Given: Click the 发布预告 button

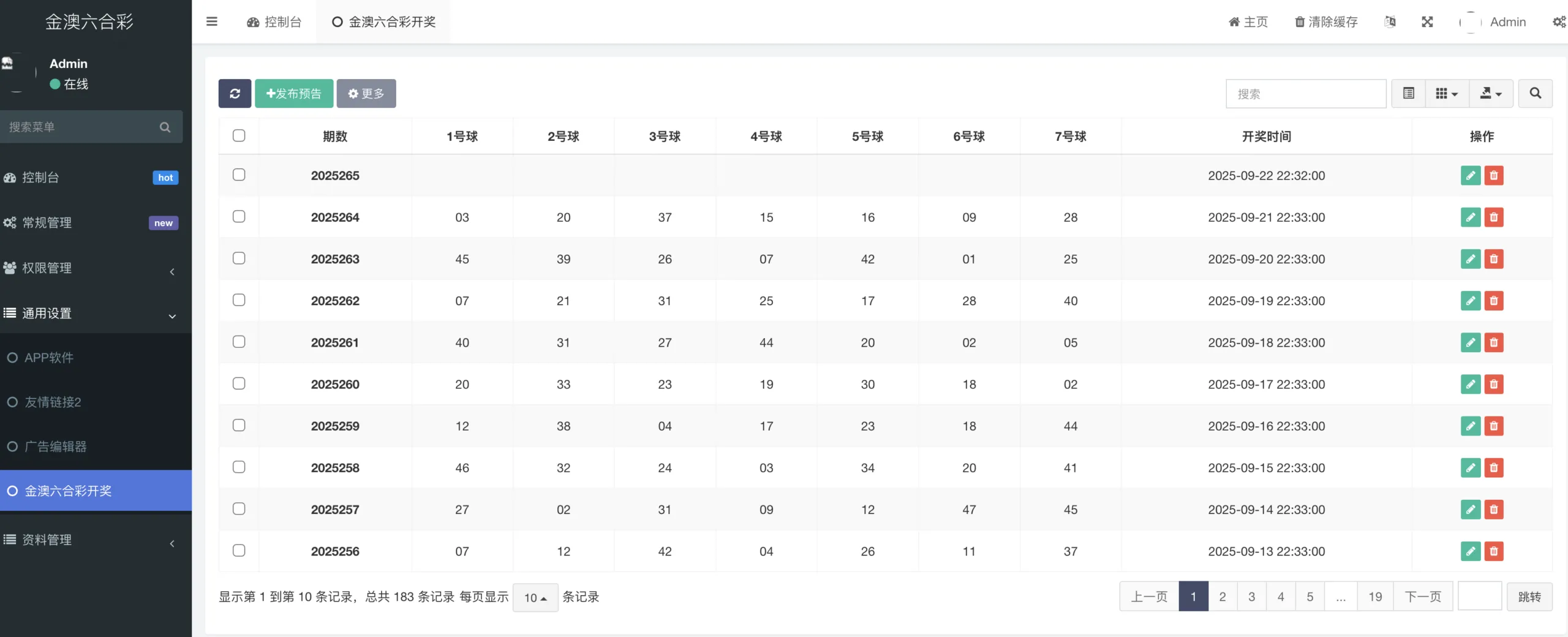Looking at the screenshot, I should (x=294, y=93).
